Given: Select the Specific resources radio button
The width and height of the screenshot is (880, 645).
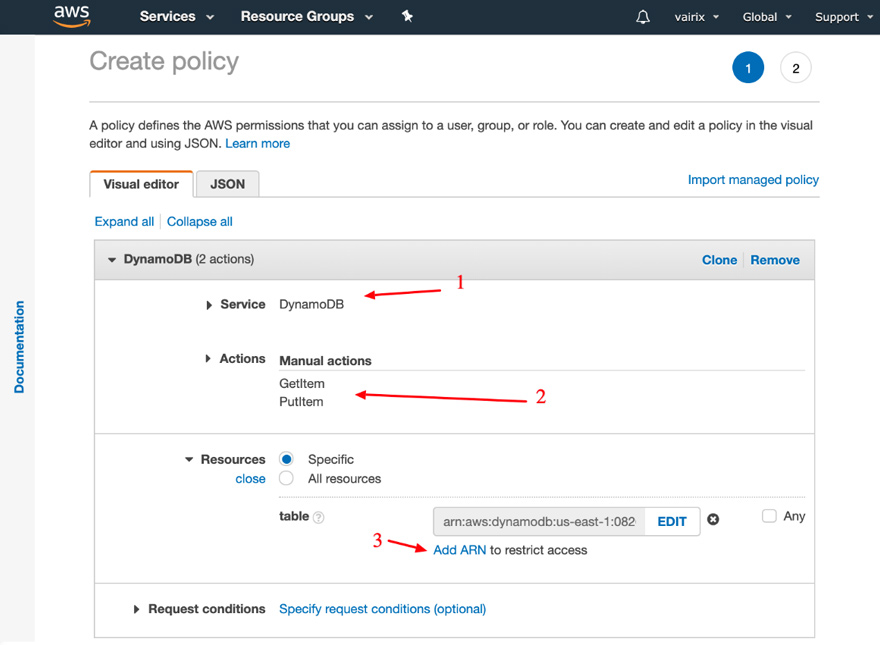Looking at the screenshot, I should tap(286, 459).
